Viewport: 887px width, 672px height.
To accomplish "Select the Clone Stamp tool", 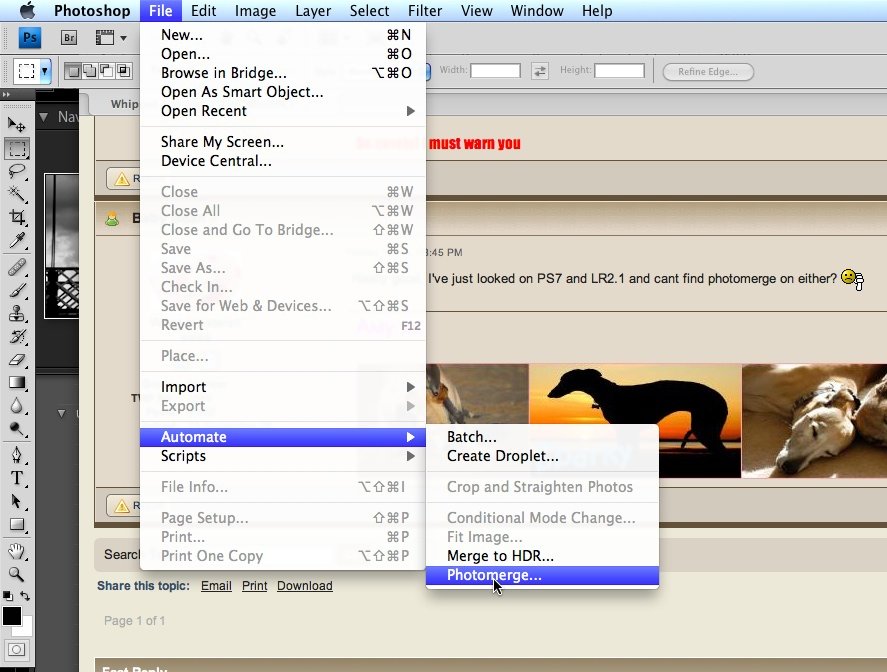I will point(16,313).
